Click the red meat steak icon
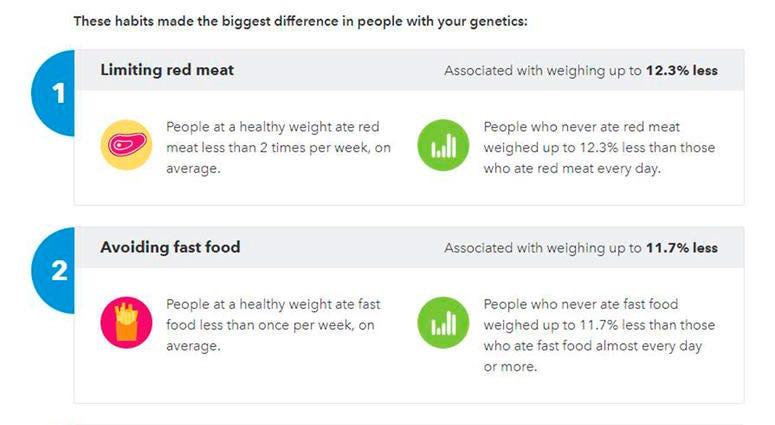 127,145
